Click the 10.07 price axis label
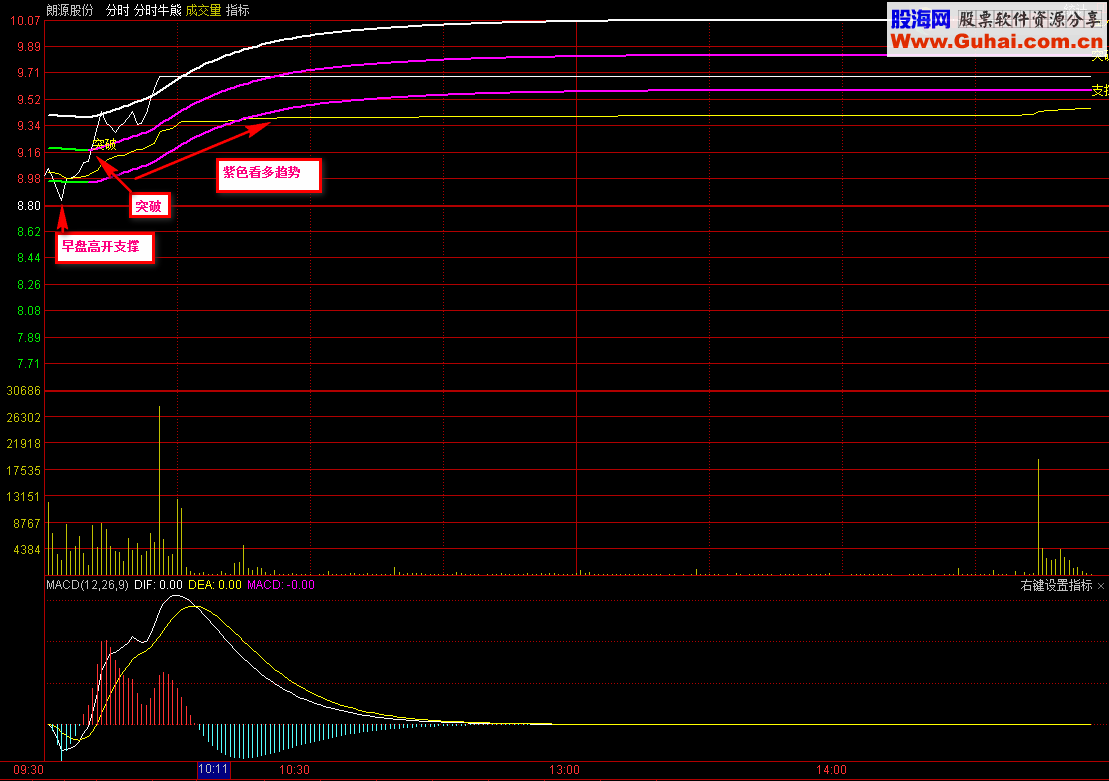 point(25,21)
